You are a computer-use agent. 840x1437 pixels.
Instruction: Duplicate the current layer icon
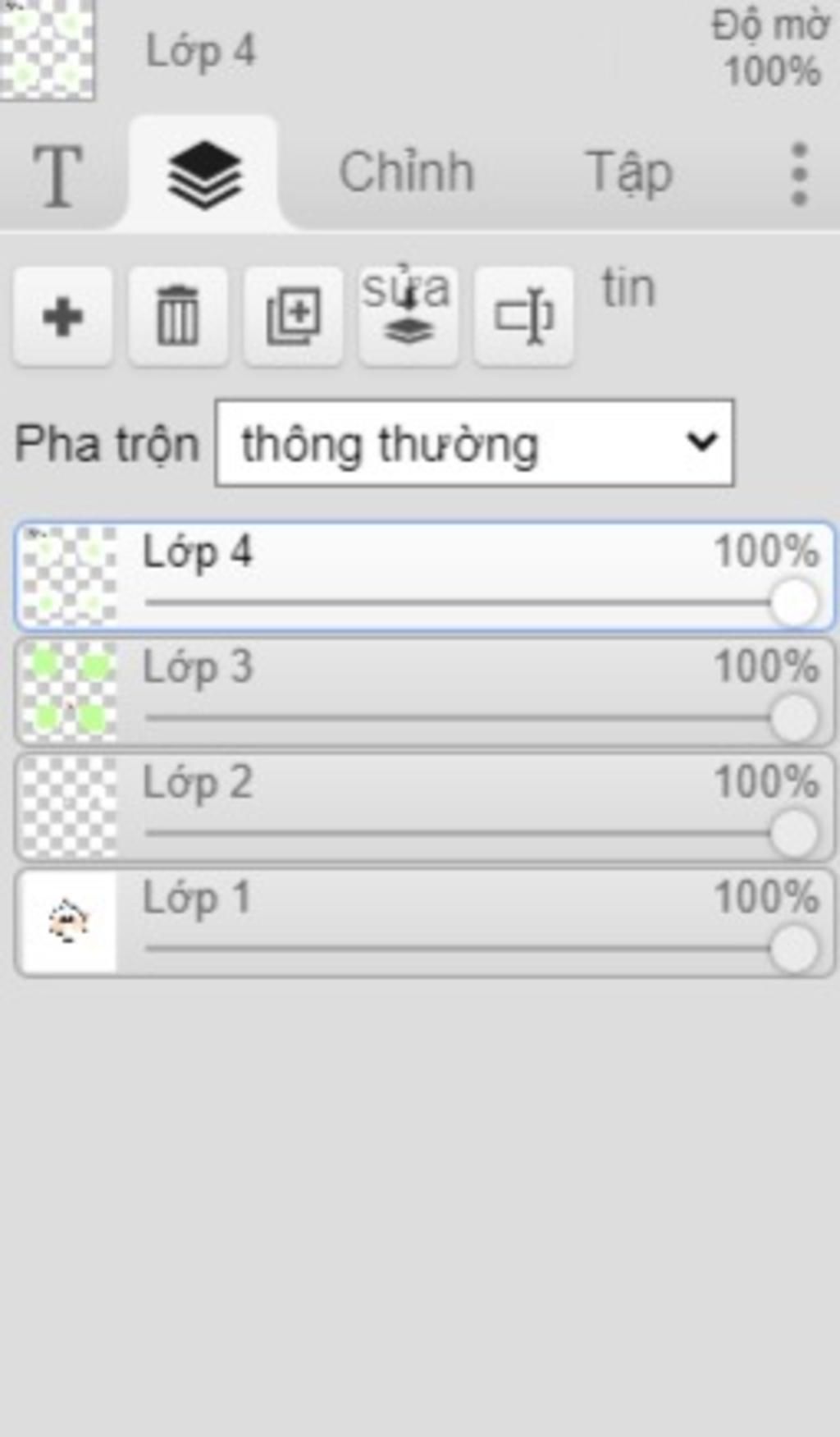click(293, 316)
